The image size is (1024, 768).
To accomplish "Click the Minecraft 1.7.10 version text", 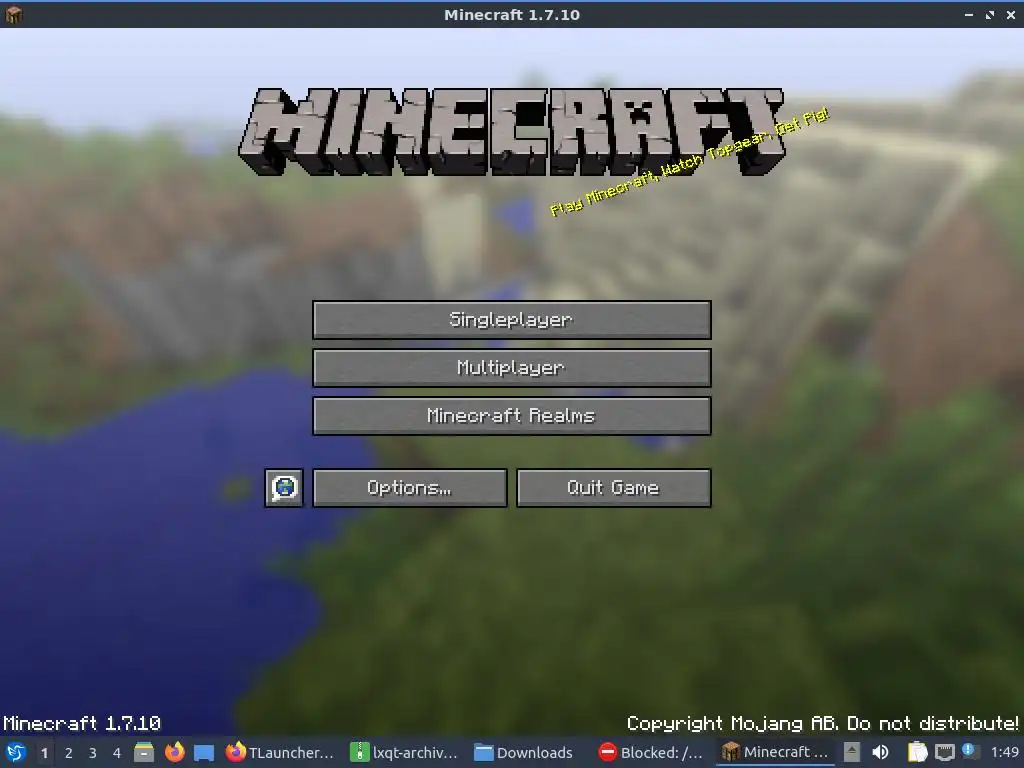I will coord(82,723).
